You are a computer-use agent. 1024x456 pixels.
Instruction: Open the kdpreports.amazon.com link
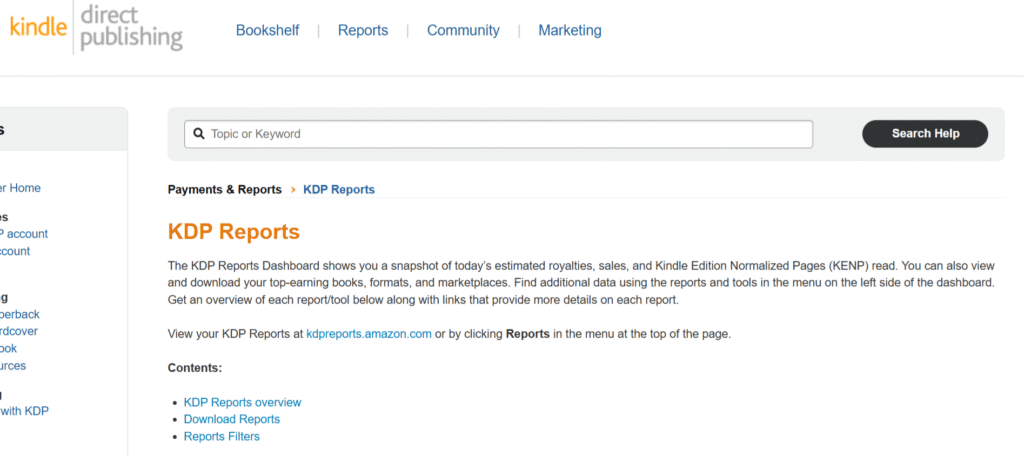click(369, 334)
